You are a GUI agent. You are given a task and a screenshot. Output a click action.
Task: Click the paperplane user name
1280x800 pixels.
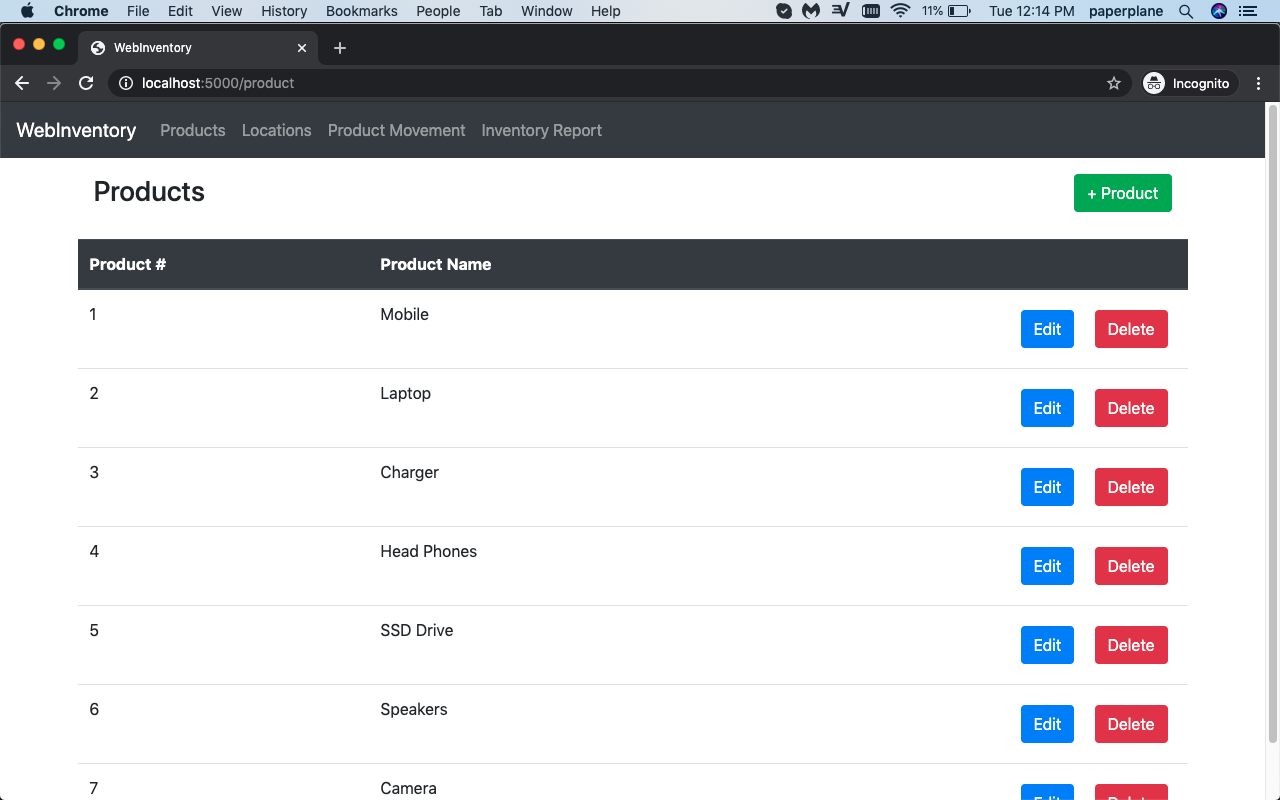pos(1126,11)
